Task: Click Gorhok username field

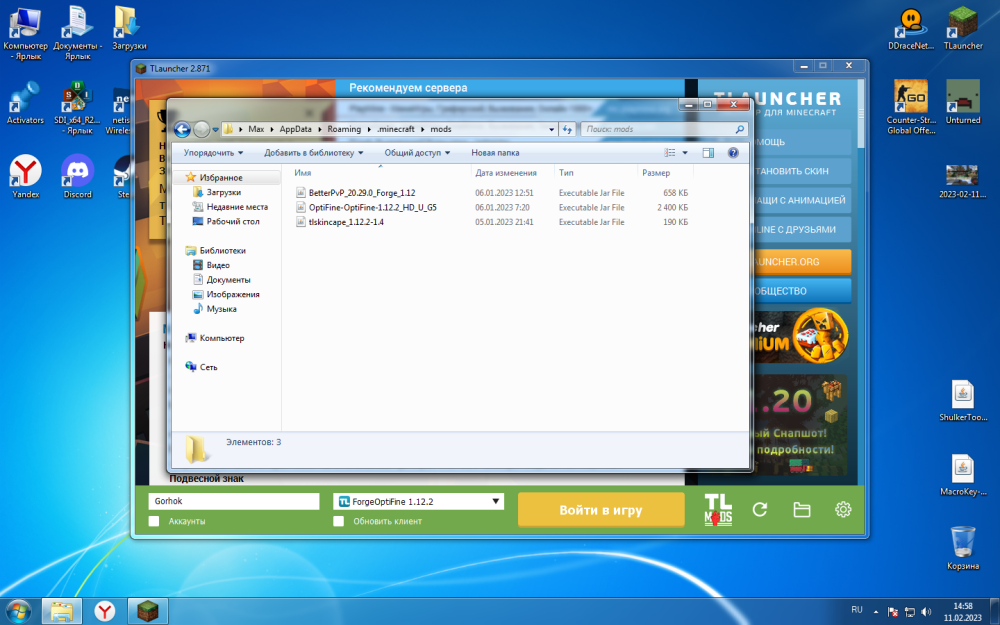Action: point(233,501)
